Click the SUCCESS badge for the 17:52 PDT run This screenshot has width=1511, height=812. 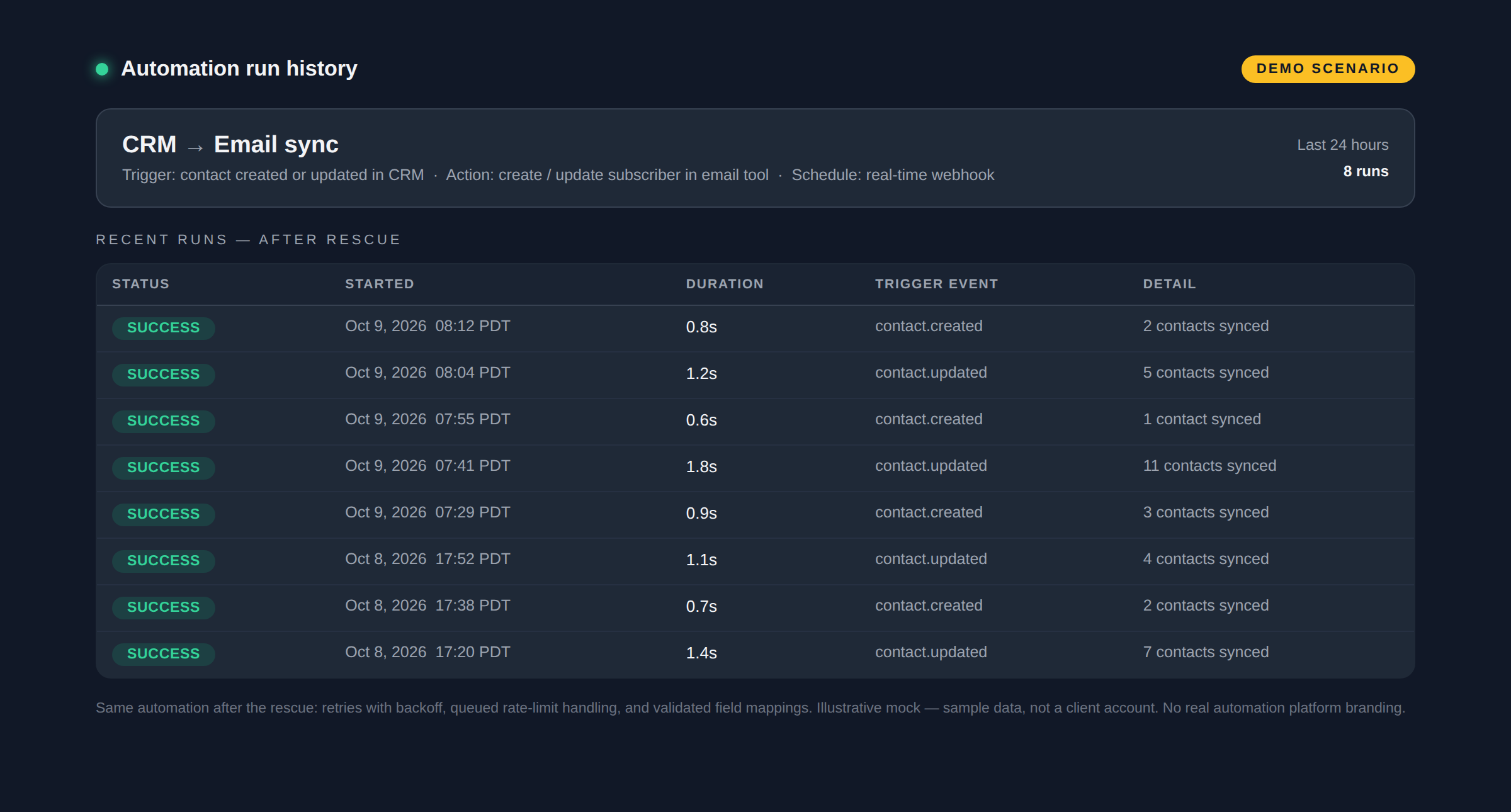(x=164, y=561)
